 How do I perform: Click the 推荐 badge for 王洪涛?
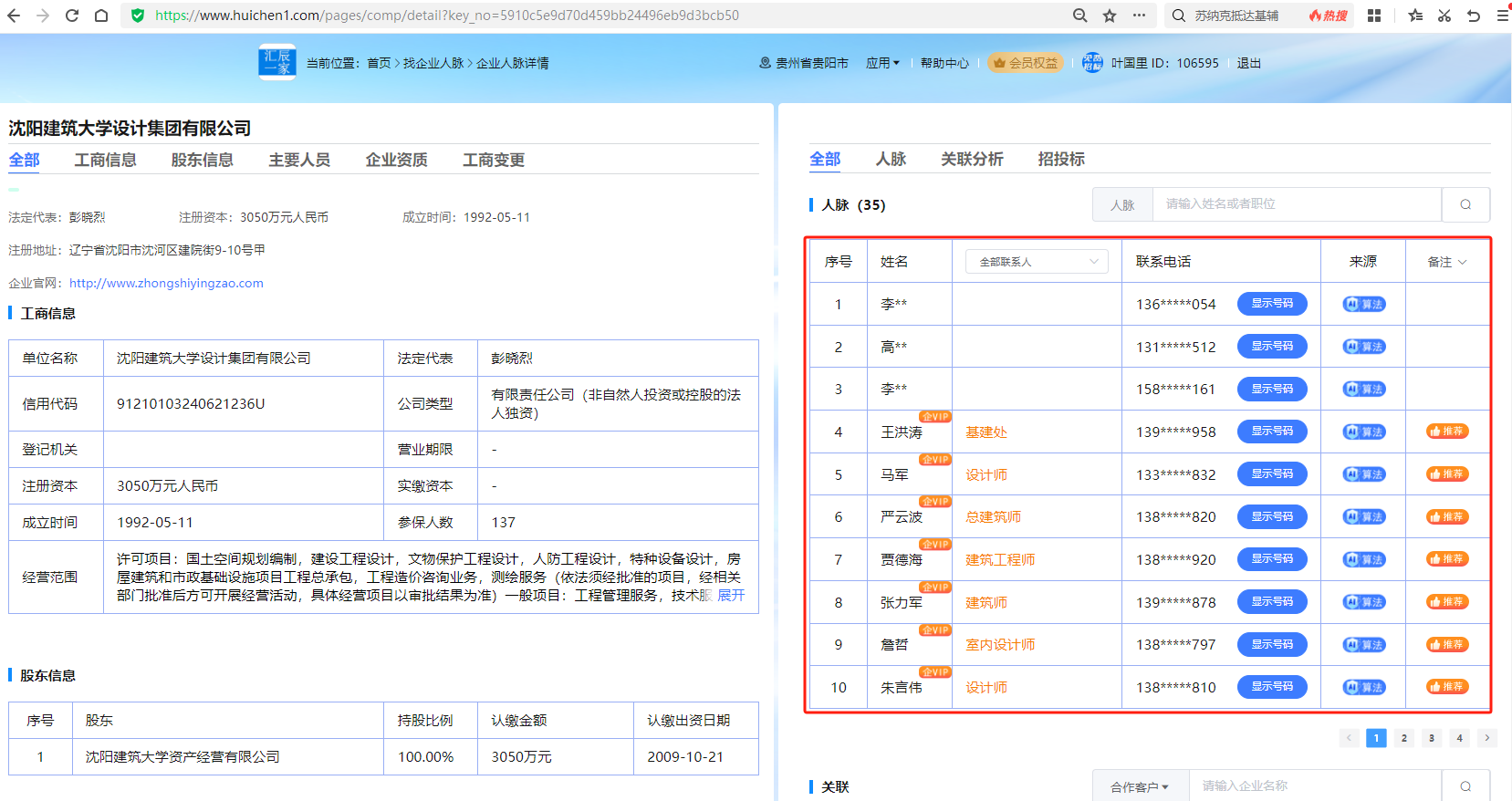[x=1447, y=432]
